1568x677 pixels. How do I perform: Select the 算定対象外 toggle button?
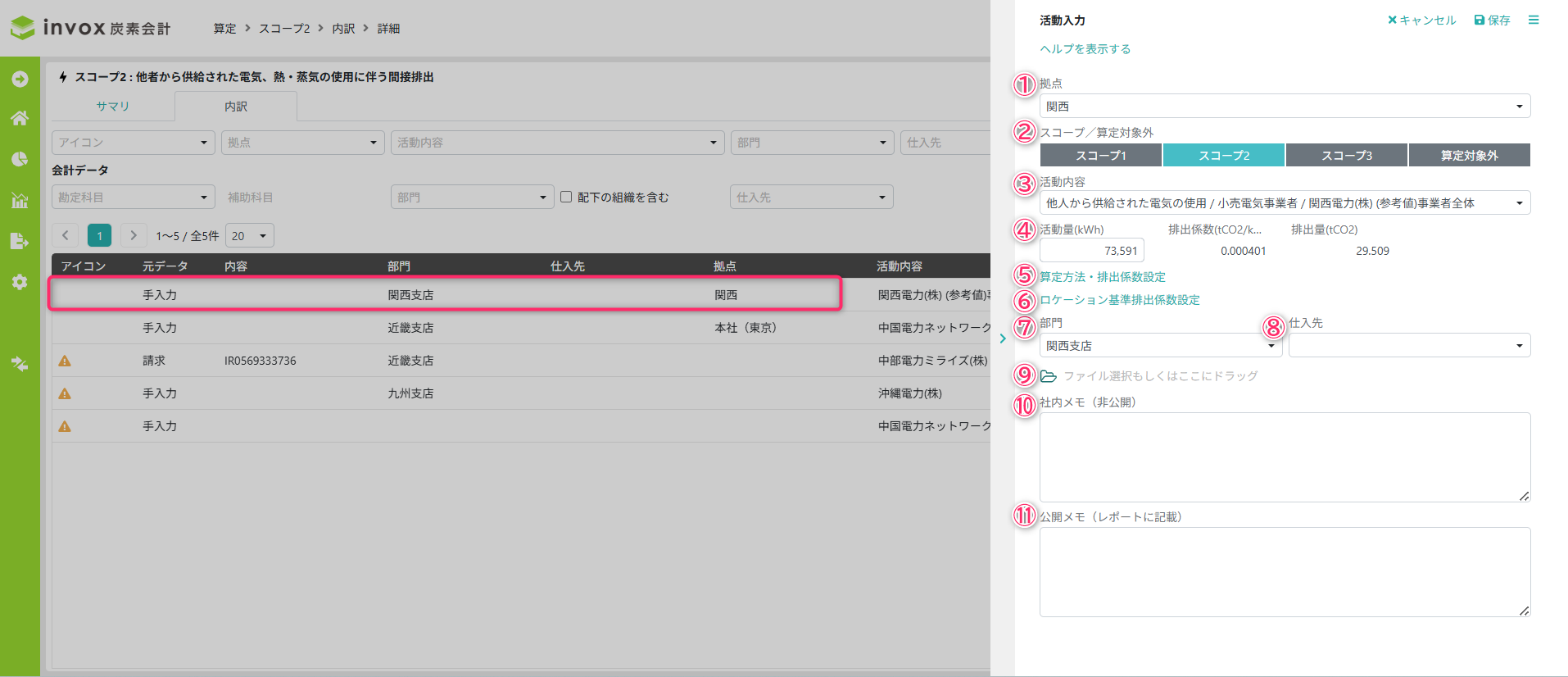tap(1469, 155)
